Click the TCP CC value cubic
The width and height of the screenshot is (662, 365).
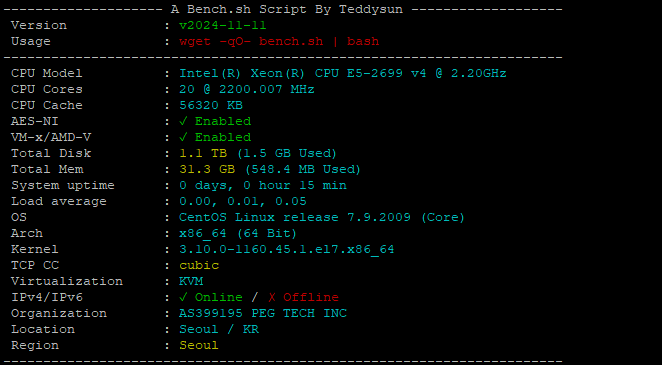(x=199, y=265)
